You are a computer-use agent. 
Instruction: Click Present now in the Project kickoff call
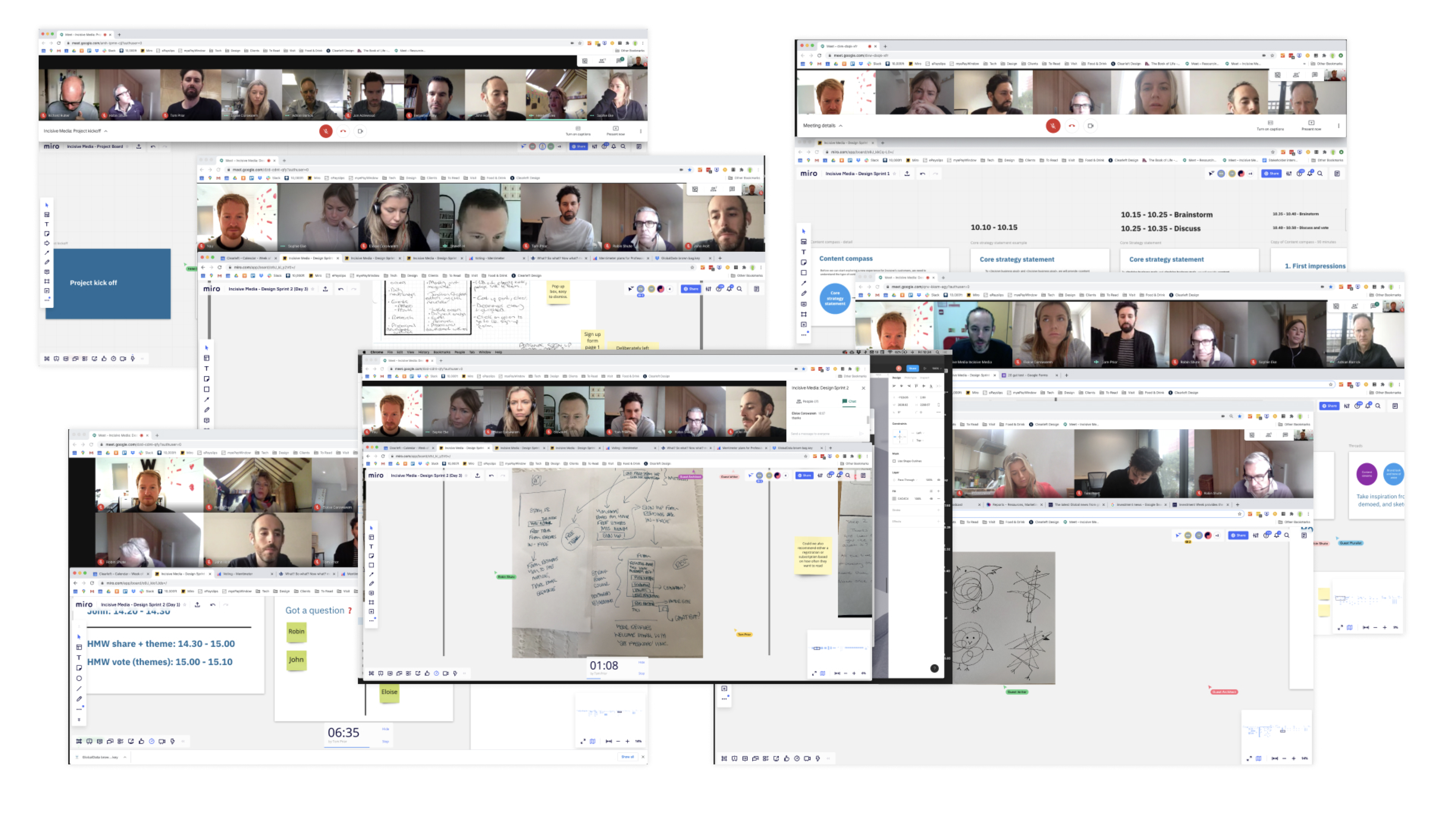click(x=615, y=130)
